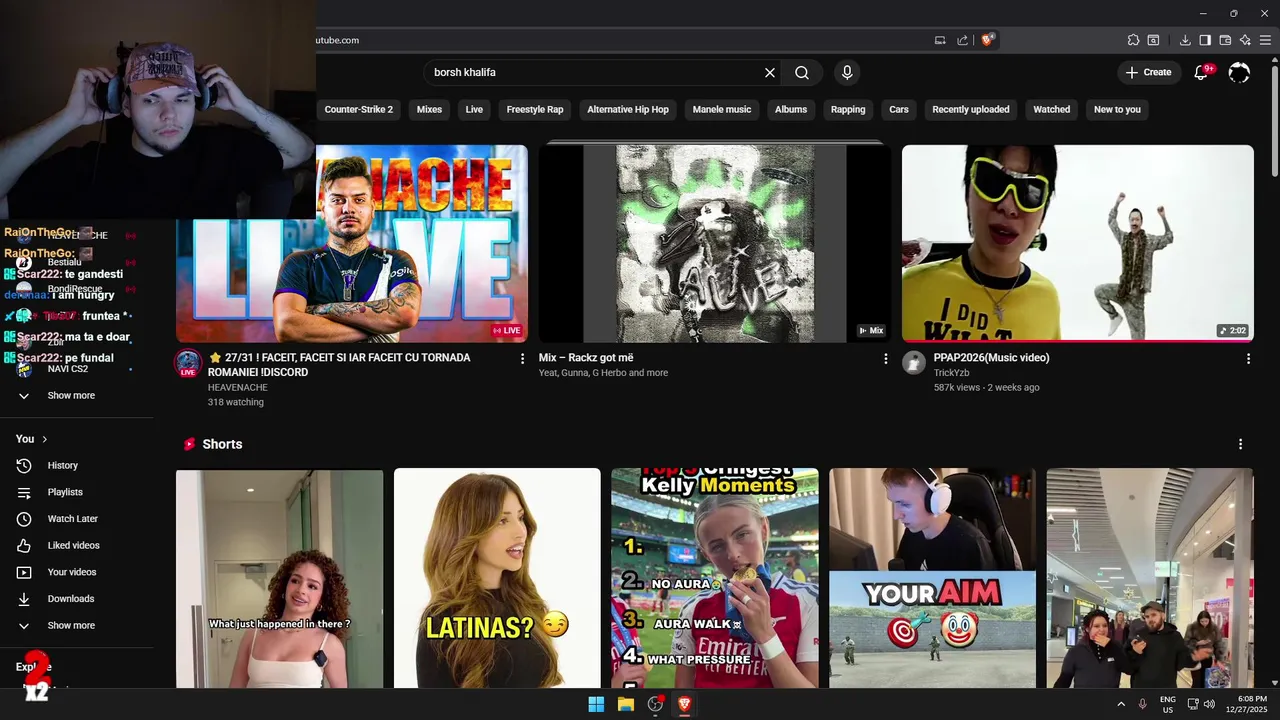
Task: Open the LATINAS? short thumbnail
Action: tap(497, 578)
